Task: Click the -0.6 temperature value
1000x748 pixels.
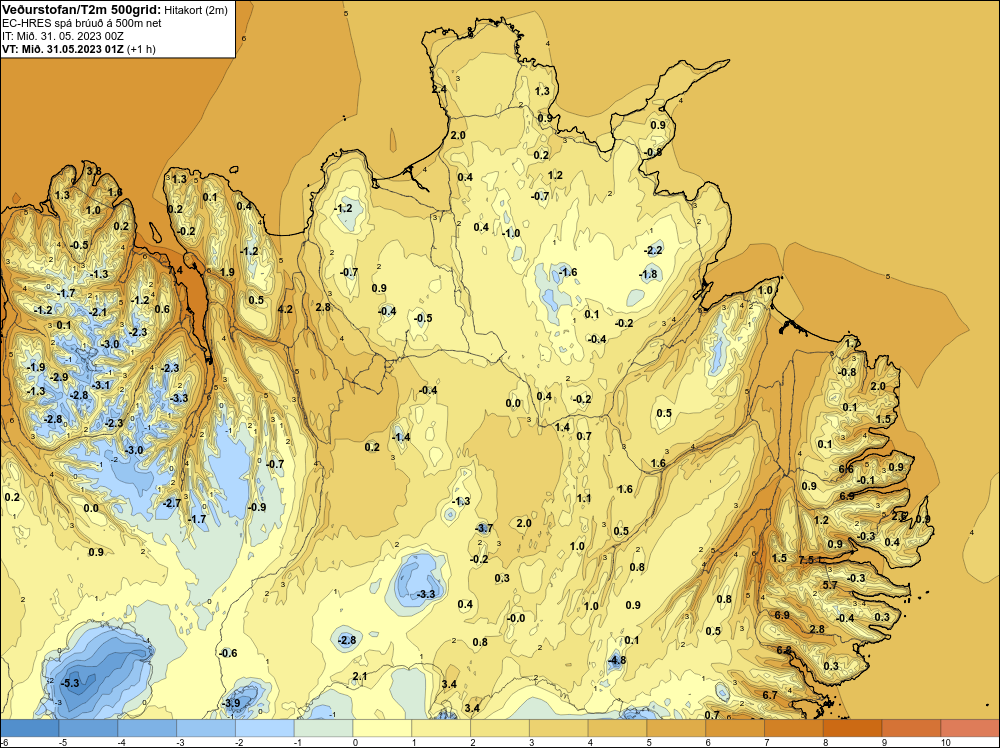Action: tap(228, 653)
